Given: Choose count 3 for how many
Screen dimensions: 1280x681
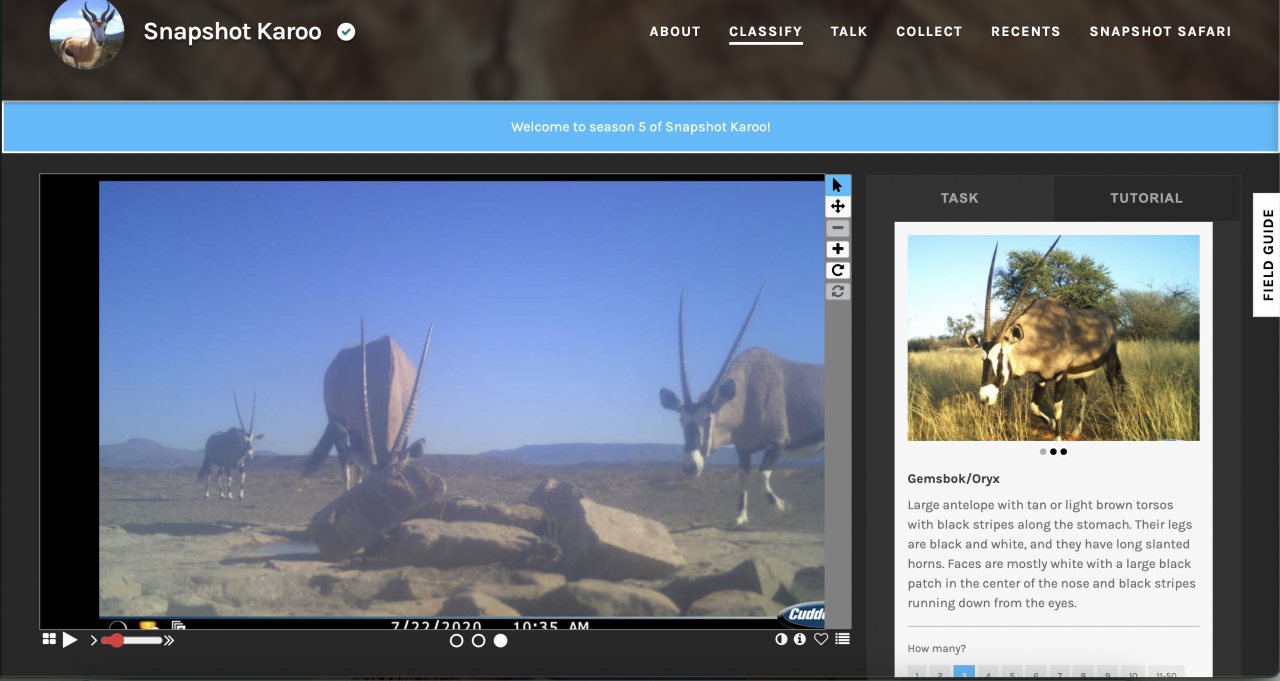Looking at the screenshot, I should [x=964, y=673].
